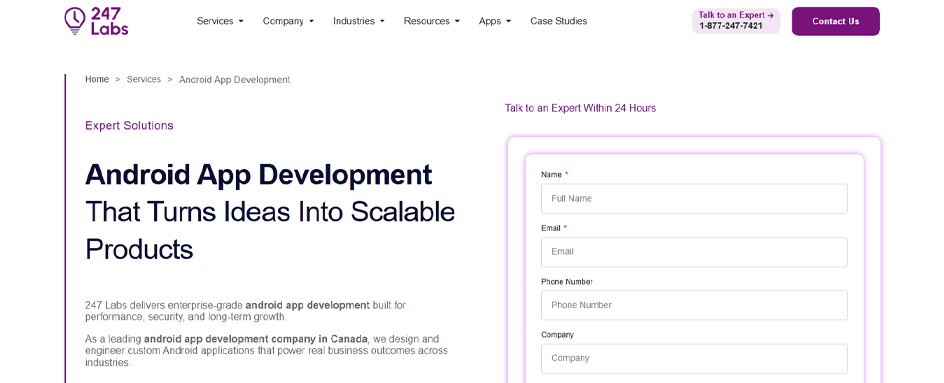Open the Apps dropdown menu
This screenshot has height=383, width=944.
495,21
